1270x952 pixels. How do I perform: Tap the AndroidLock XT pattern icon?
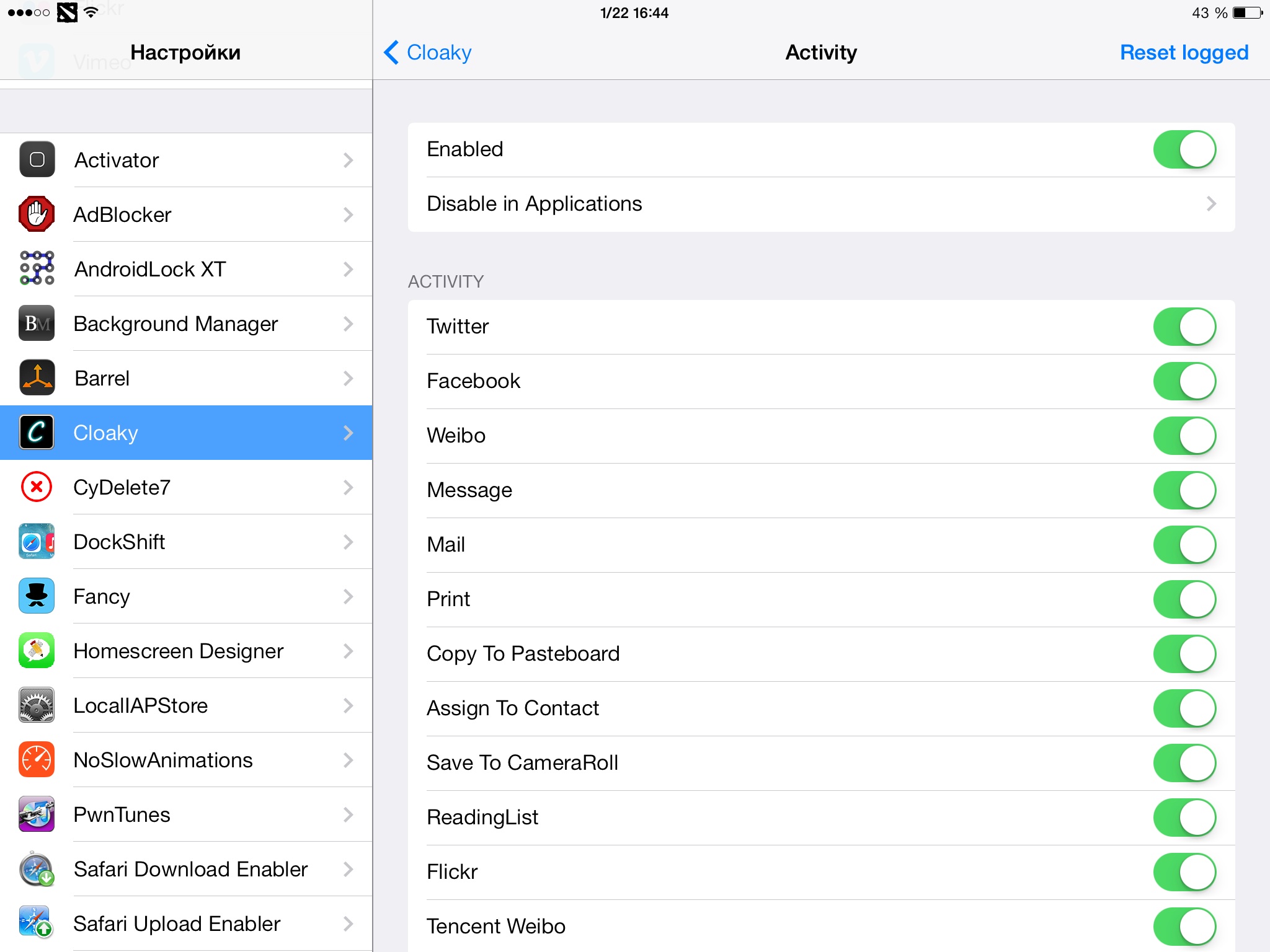click(37, 269)
